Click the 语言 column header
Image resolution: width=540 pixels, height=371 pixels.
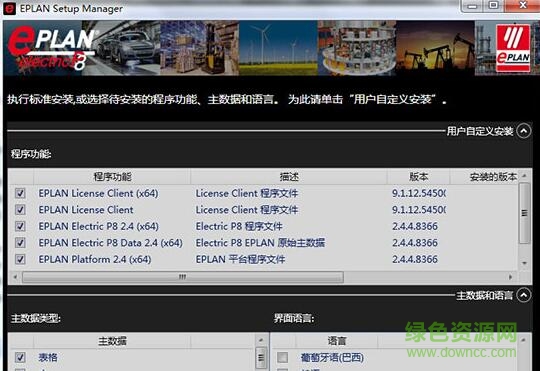click(x=337, y=341)
